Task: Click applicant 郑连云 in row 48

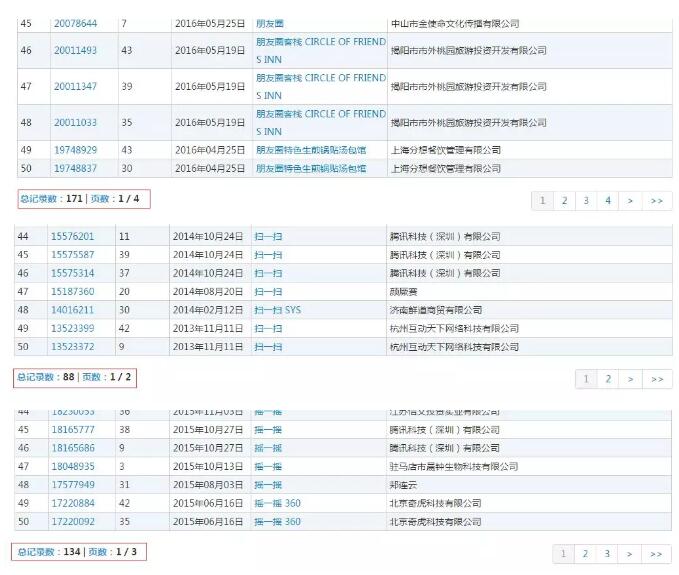Action: click(x=403, y=485)
